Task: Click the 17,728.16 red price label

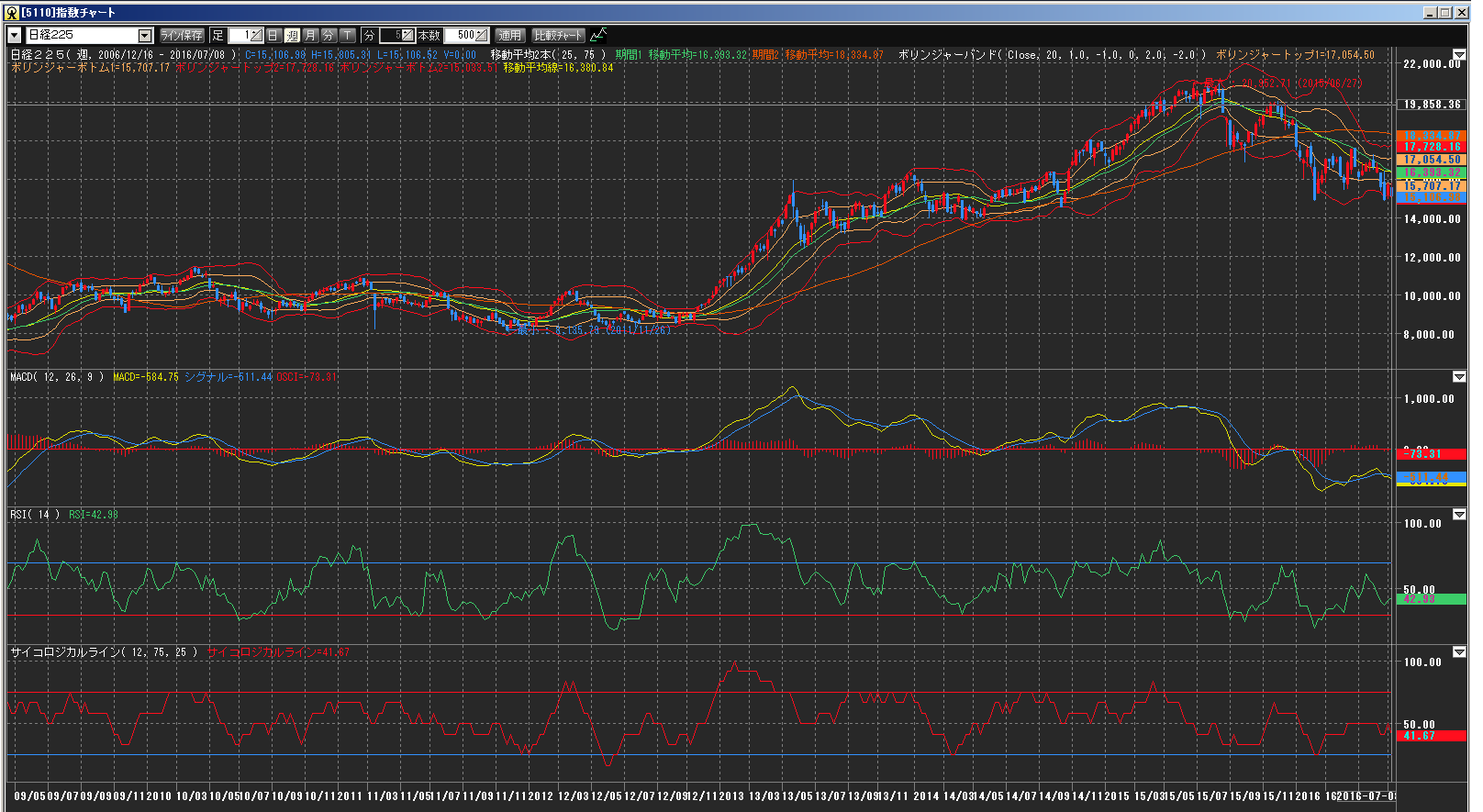Action: click(1431, 147)
